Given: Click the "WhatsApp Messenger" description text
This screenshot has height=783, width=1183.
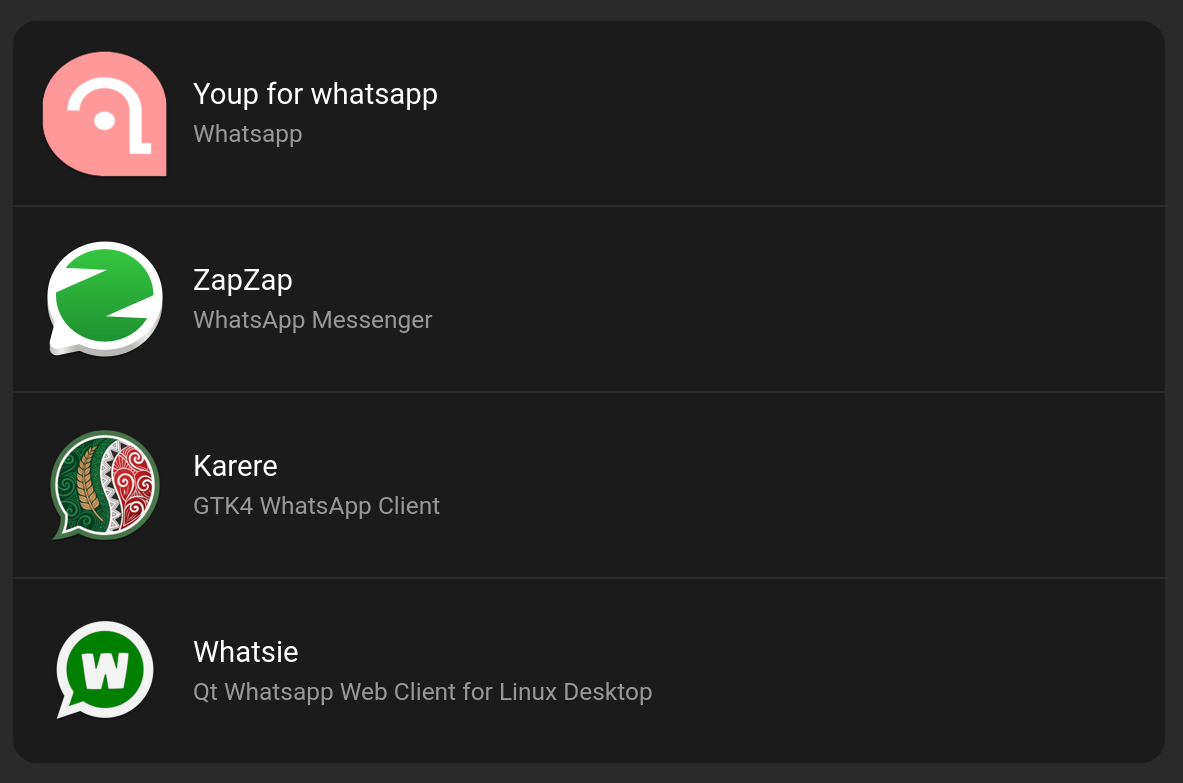Looking at the screenshot, I should coord(312,320).
